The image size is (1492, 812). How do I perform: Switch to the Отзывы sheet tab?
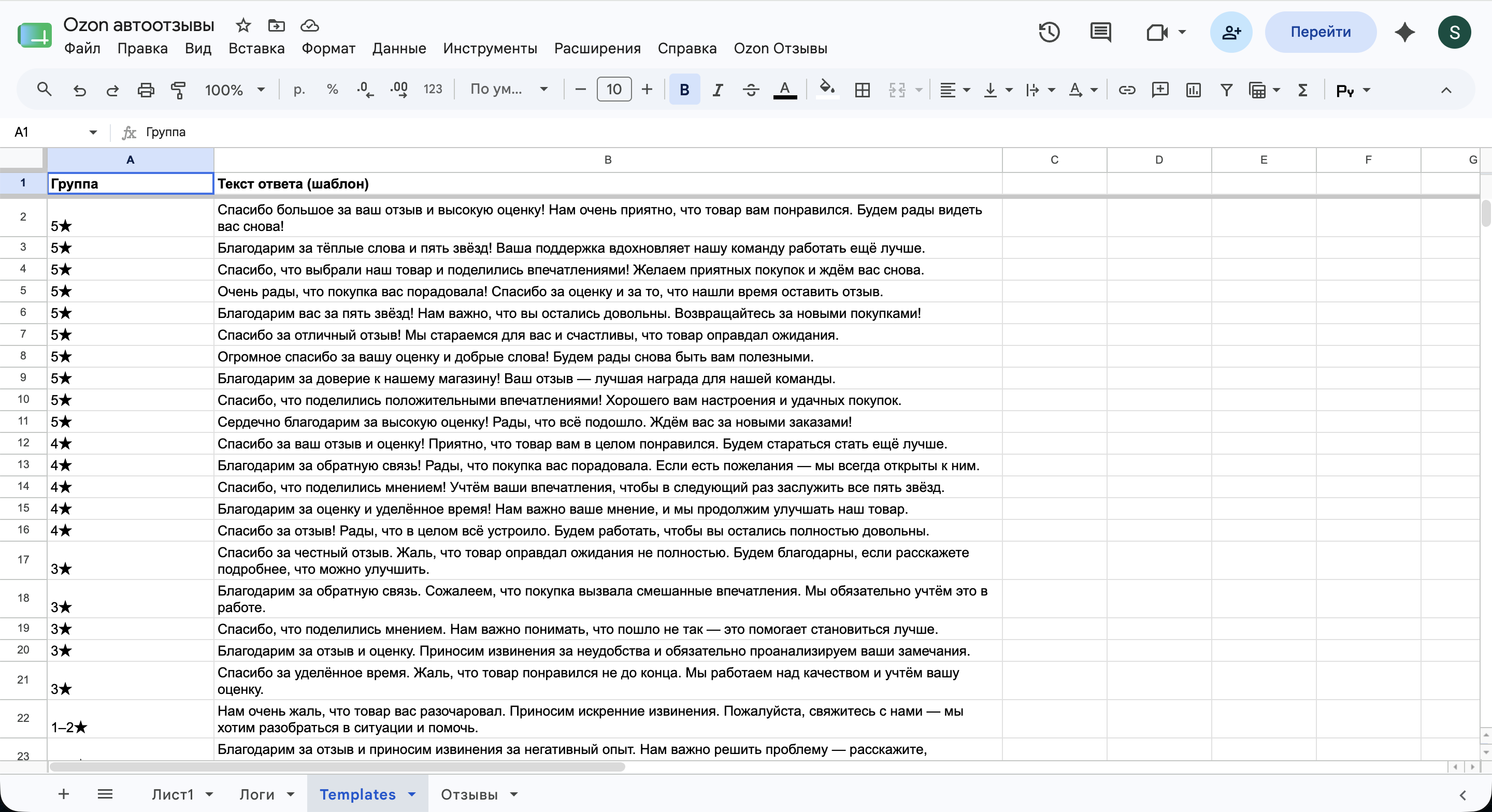469,794
